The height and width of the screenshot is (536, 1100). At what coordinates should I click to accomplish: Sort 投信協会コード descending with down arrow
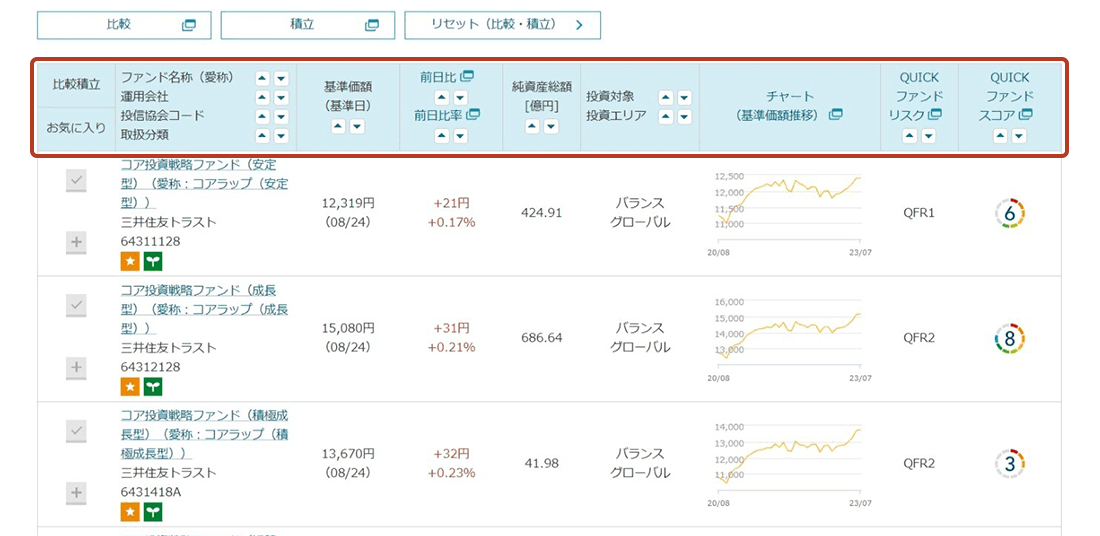coord(281,116)
